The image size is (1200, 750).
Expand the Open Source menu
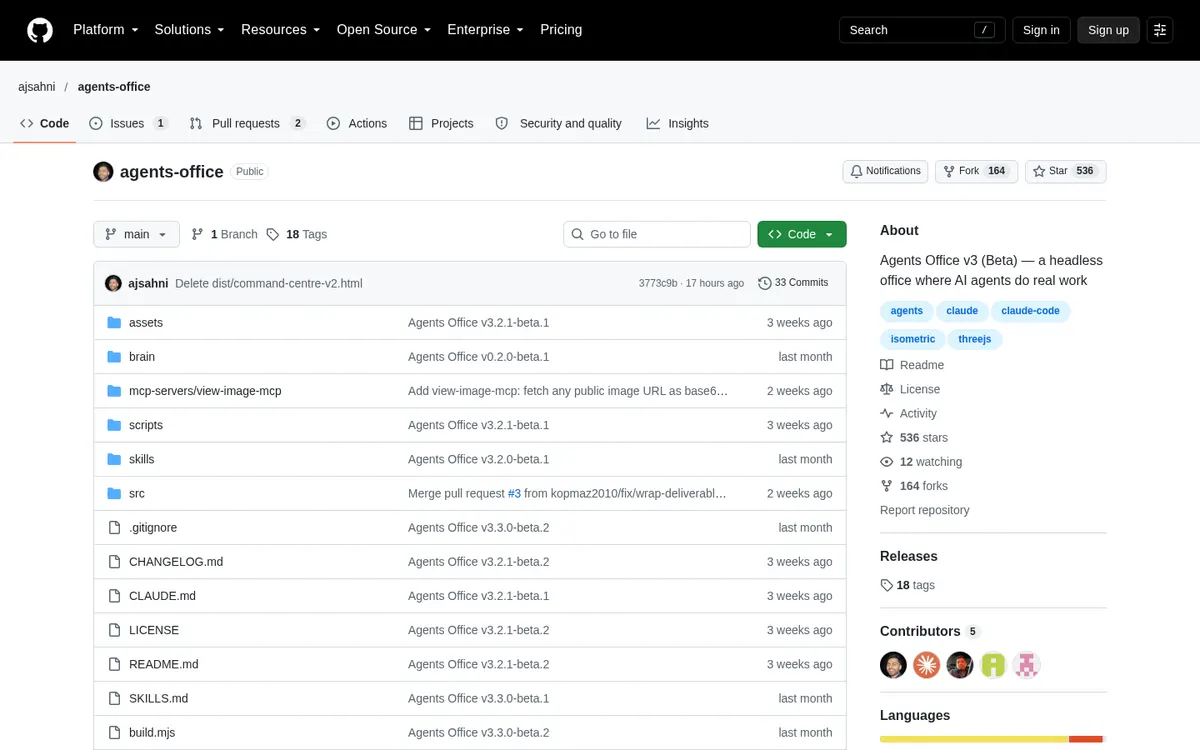point(384,30)
